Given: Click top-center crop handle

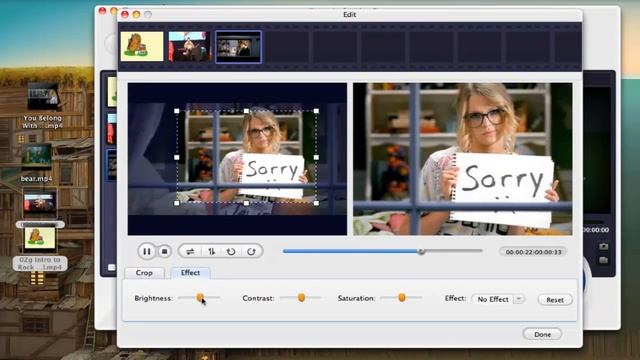Looking at the screenshot, I should click(x=246, y=111).
